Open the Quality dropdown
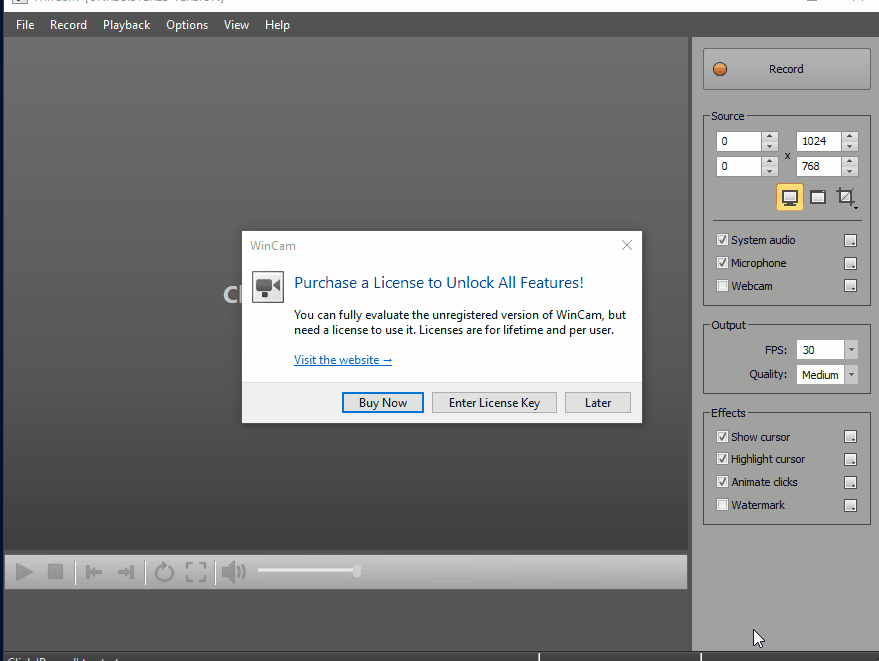 pos(851,375)
